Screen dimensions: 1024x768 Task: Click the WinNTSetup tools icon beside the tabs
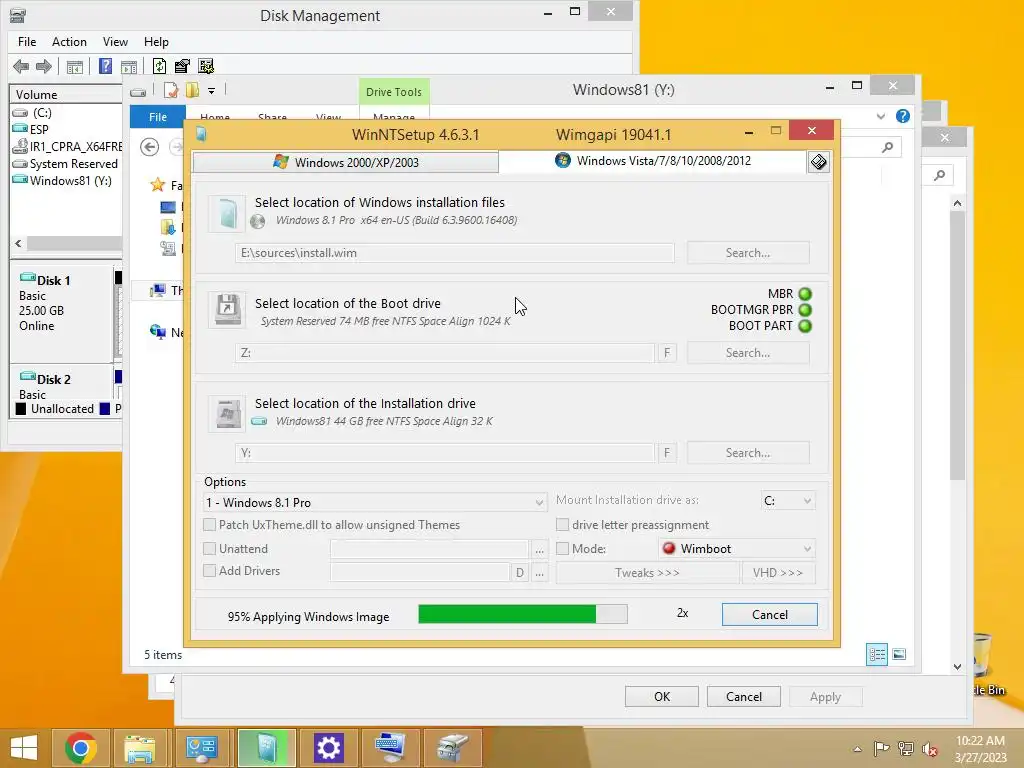pos(818,162)
